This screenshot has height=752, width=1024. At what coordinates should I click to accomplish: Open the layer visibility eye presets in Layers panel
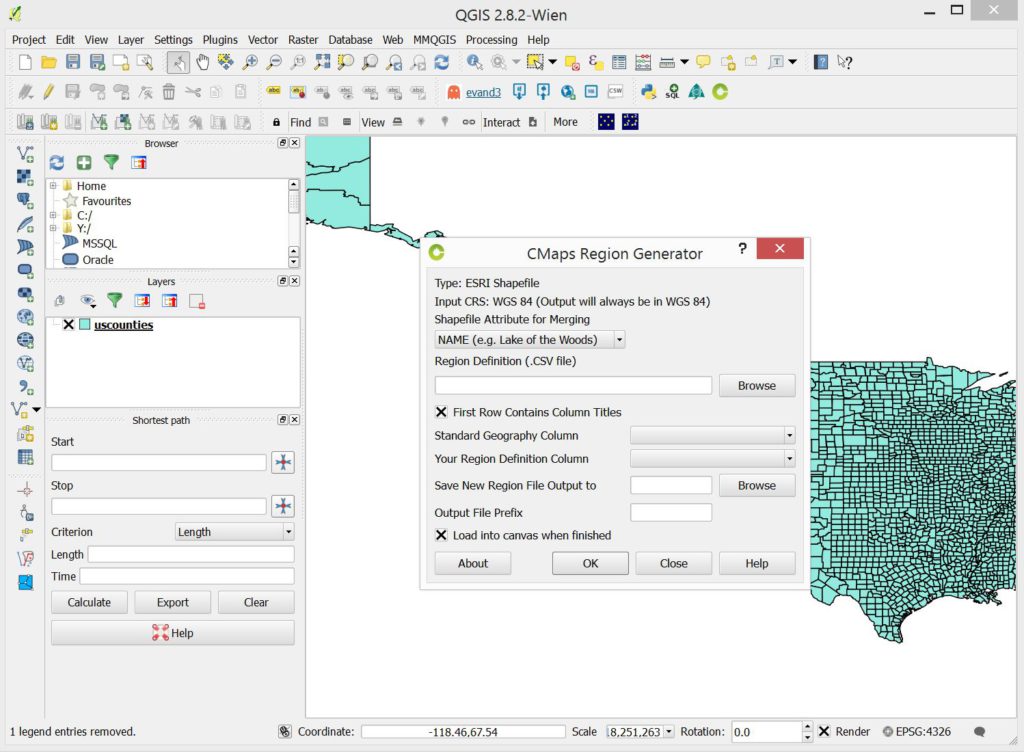(x=88, y=301)
